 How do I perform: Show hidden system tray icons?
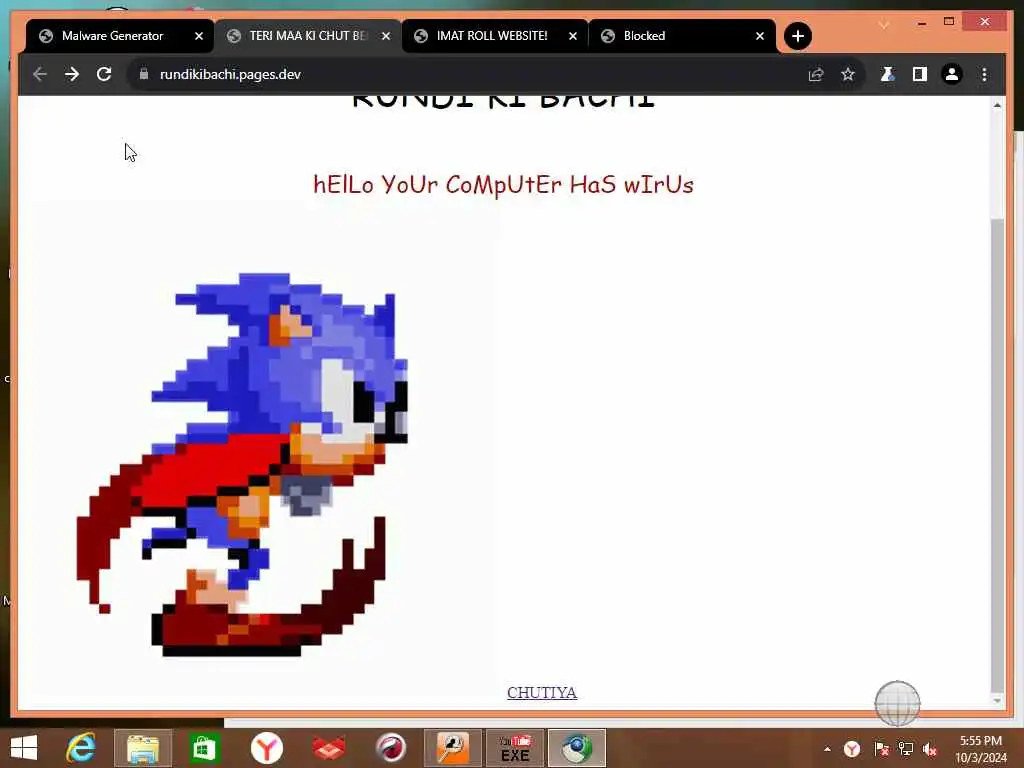point(827,749)
